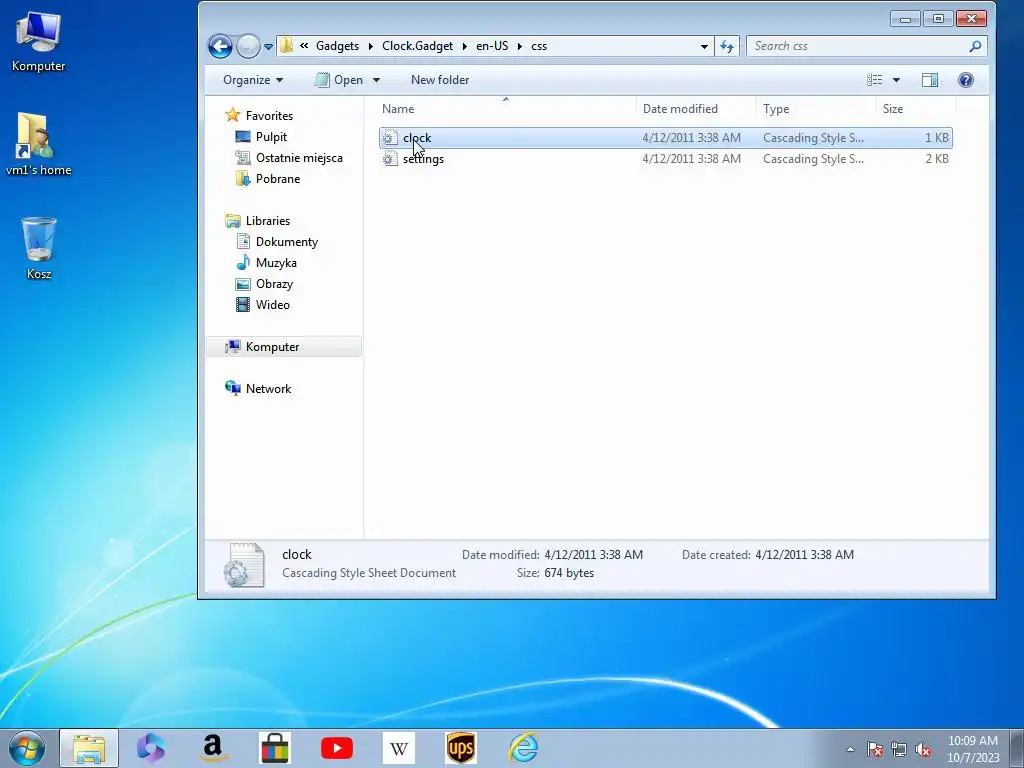Open Wideo library
Viewport: 1024px width, 768px height.
(272, 304)
